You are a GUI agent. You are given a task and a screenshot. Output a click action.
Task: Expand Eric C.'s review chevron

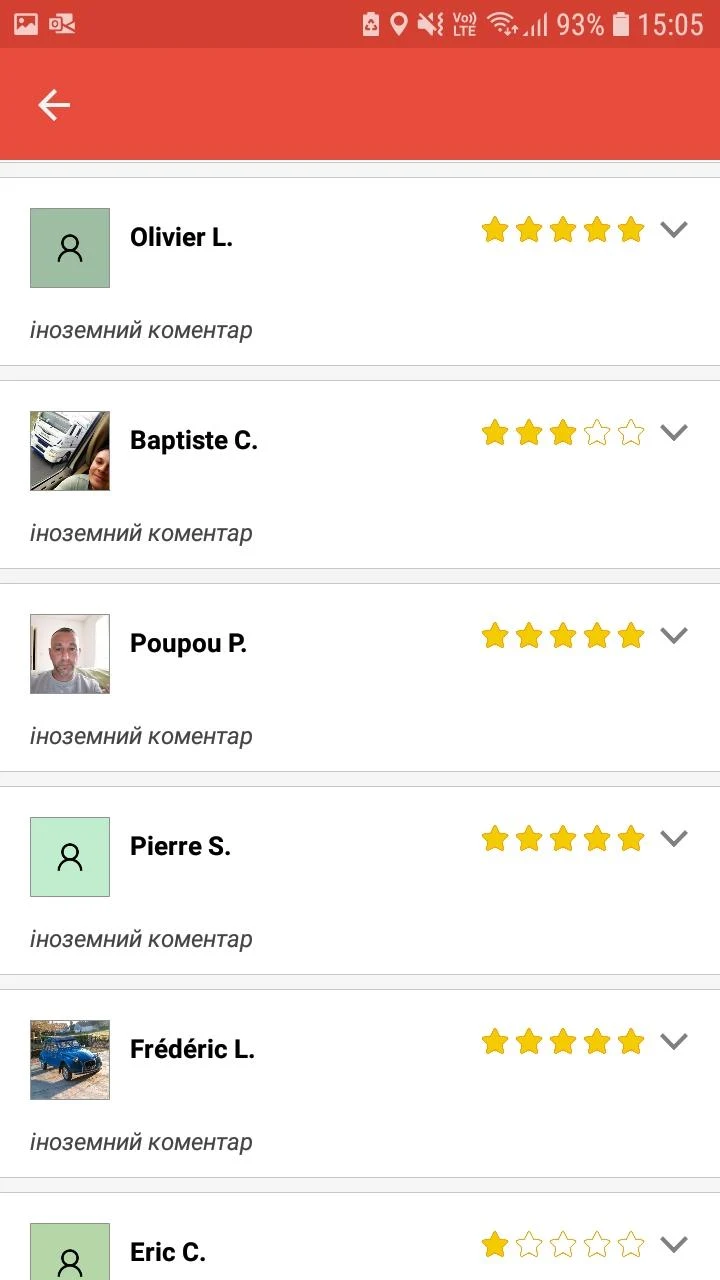click(675, 1245)
